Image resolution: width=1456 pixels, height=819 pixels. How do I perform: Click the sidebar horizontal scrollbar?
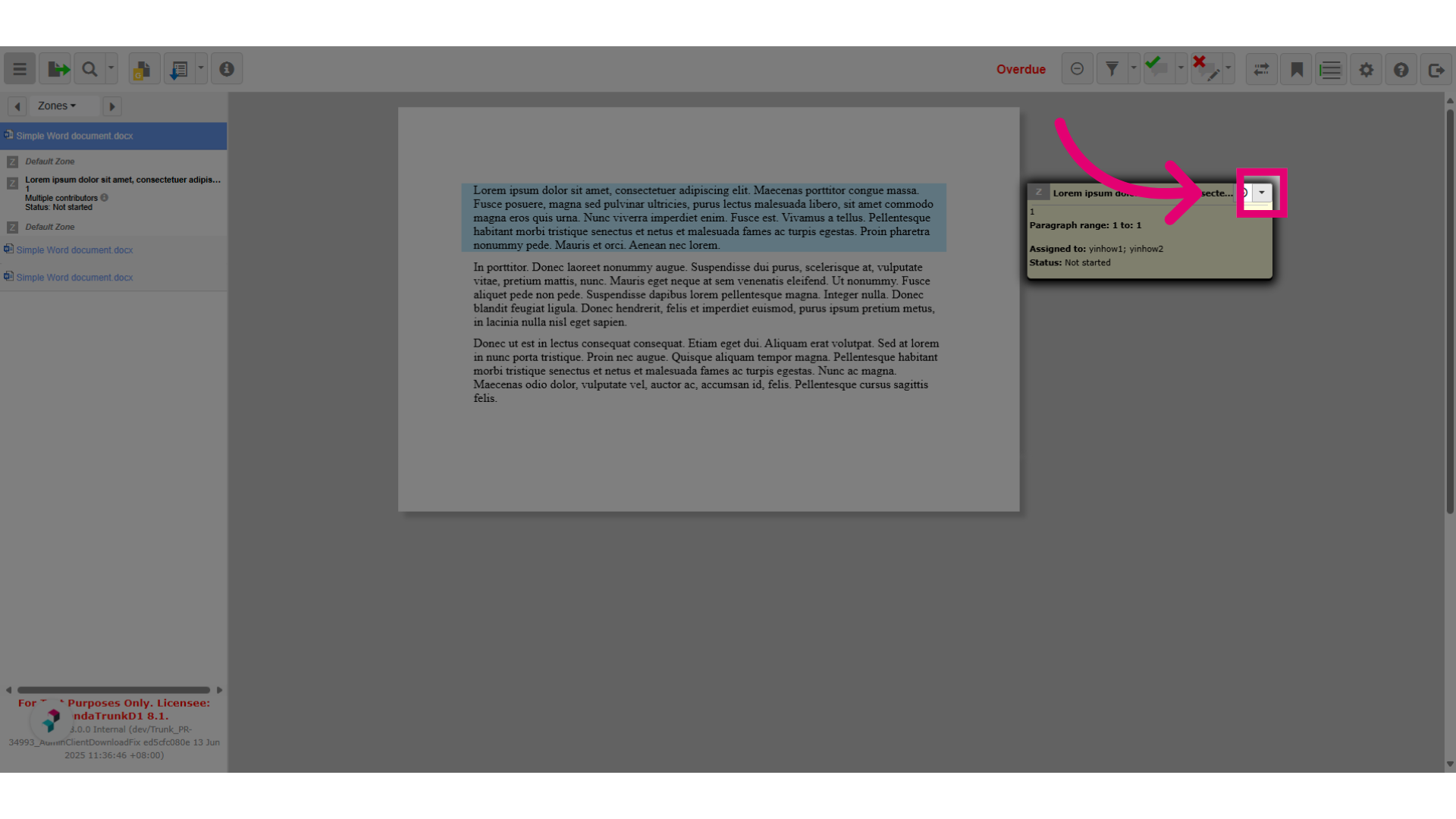pos(114,690)
